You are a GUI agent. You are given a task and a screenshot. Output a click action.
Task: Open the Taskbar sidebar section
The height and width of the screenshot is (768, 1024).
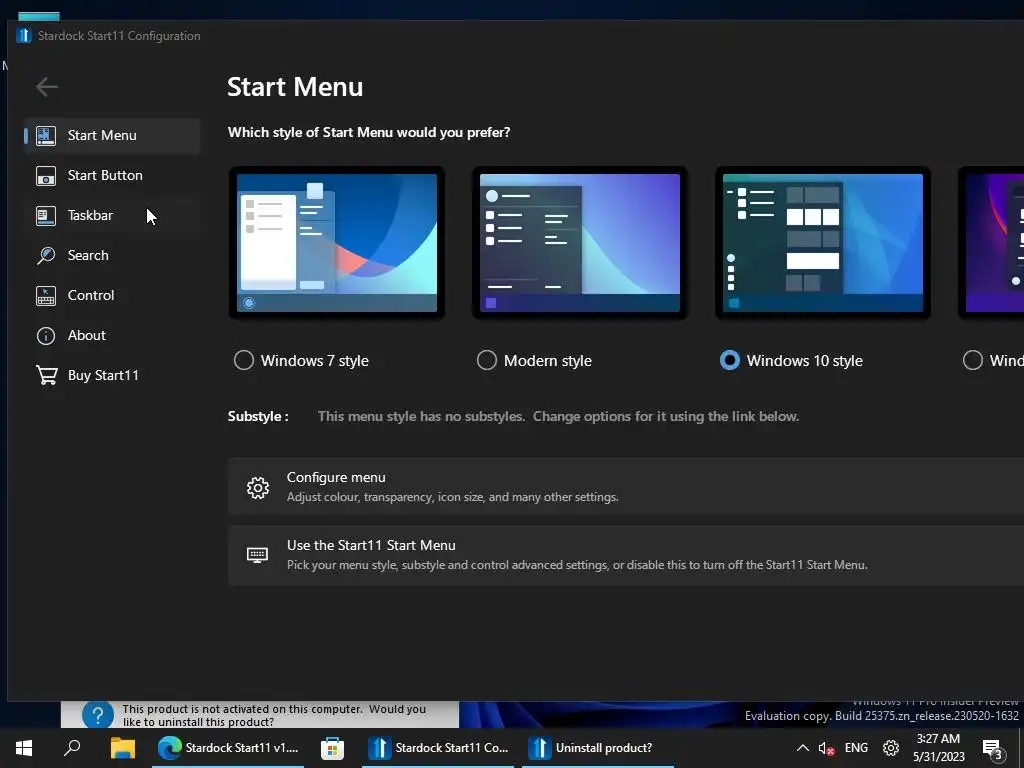[x=112, y=215]
